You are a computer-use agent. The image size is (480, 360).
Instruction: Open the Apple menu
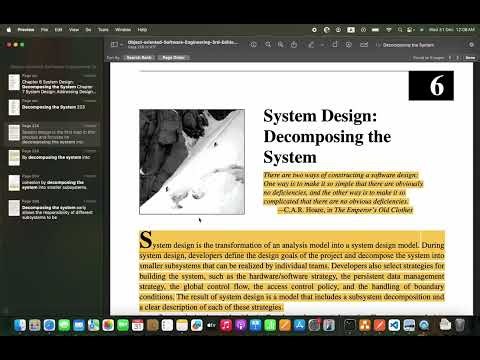click(9, 30)
